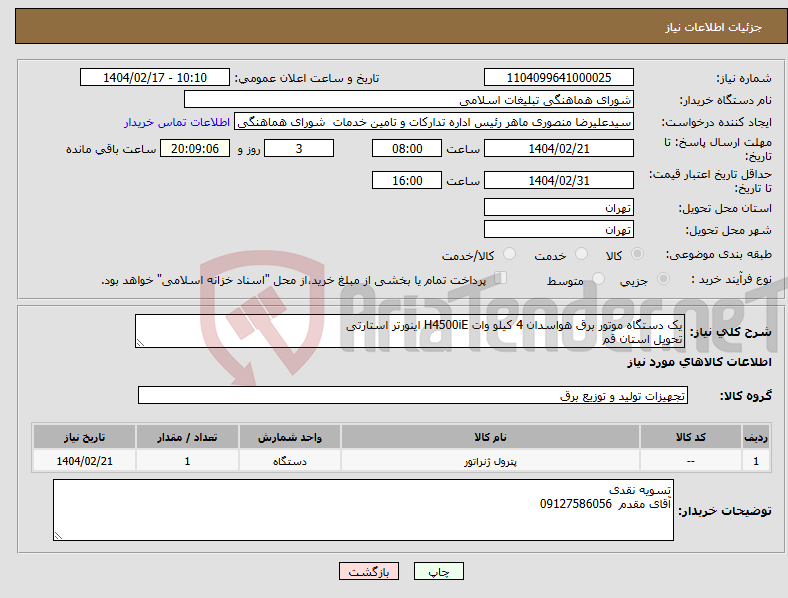Click the اطلاعات کالاهای مورد نیاز heading
This screenshot has width=788, height=598.
tap(699, 362)
